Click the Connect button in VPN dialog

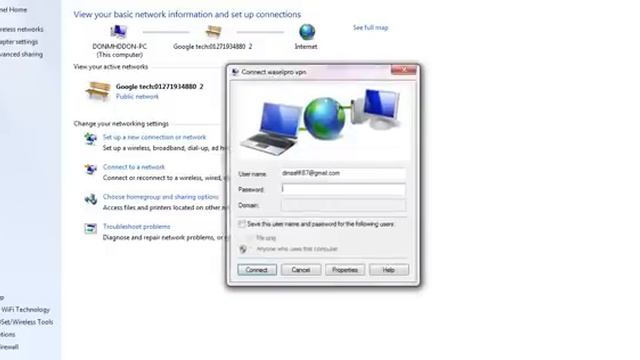[257, 270]
